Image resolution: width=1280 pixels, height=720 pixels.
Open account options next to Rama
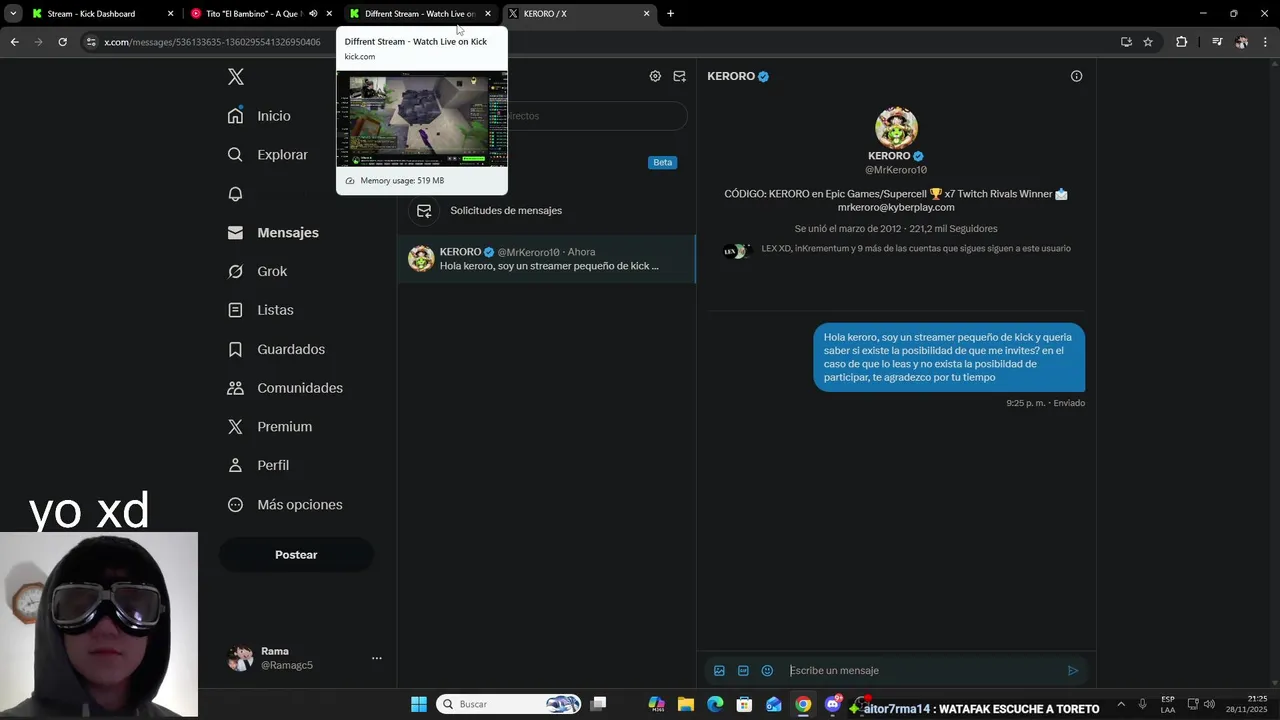(x=377, y=658)
